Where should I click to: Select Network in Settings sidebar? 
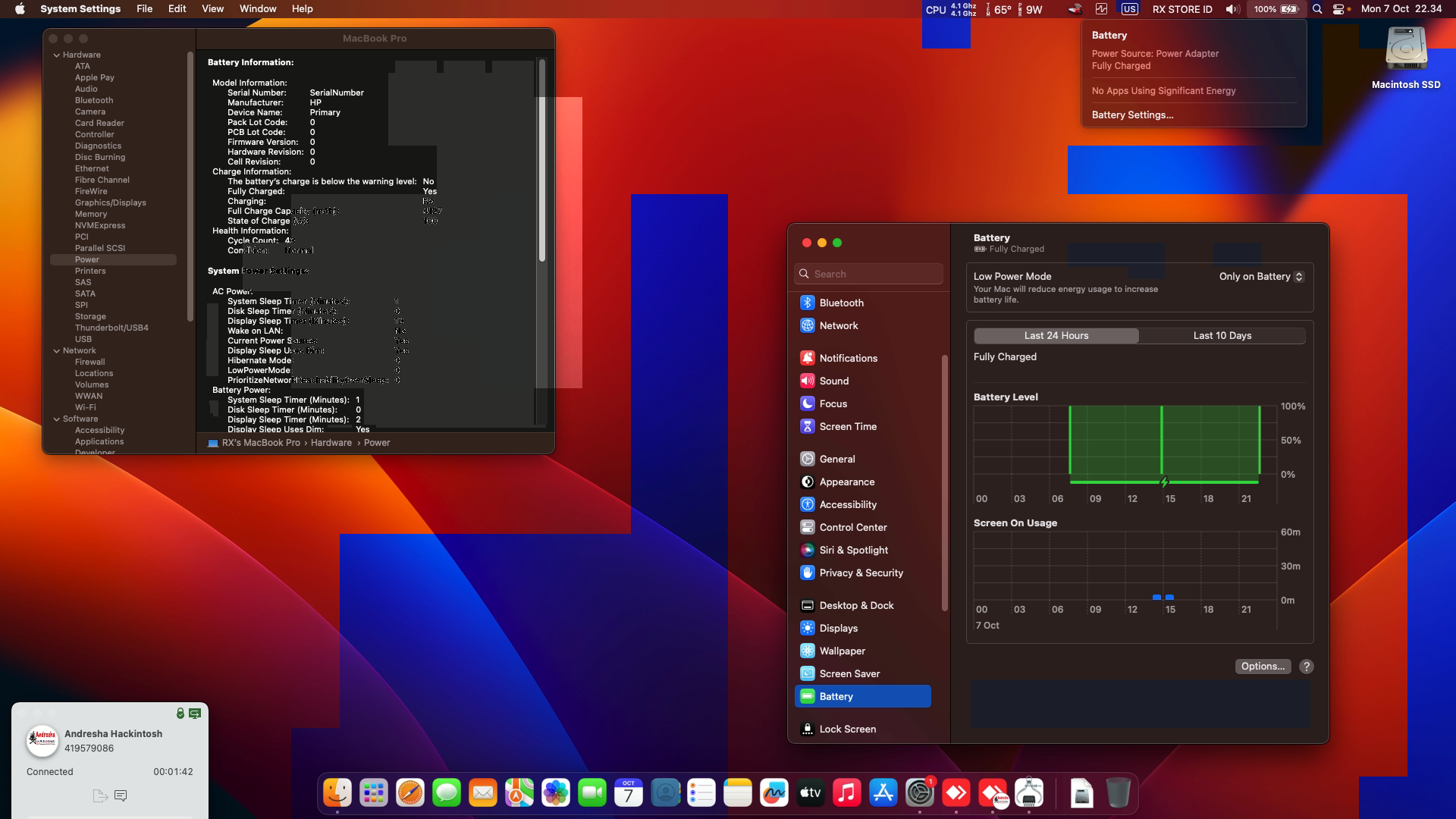pyautogui.click(x=863, y=325)
